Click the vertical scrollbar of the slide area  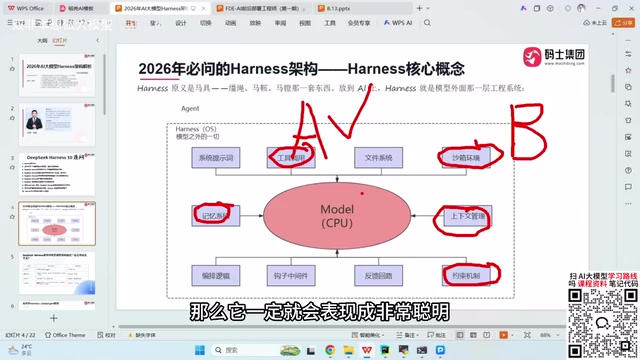click(613, 83)
